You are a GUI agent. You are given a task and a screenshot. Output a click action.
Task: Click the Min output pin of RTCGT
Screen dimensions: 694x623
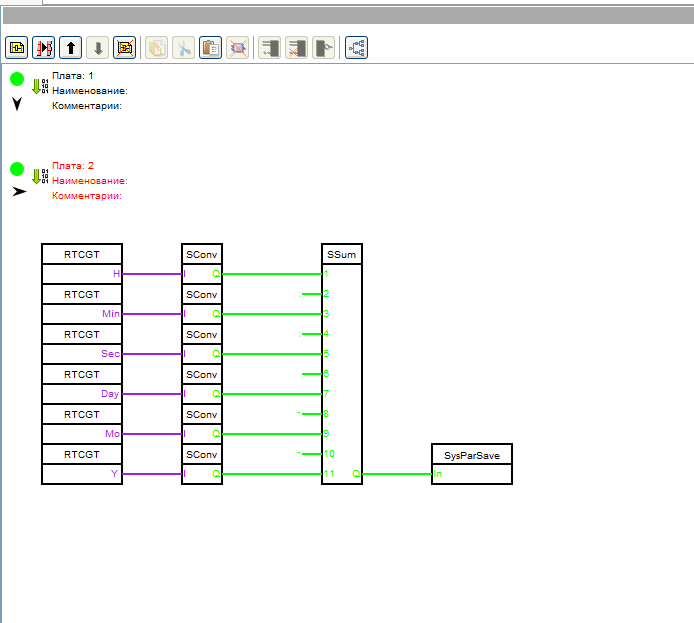point(111,314)
